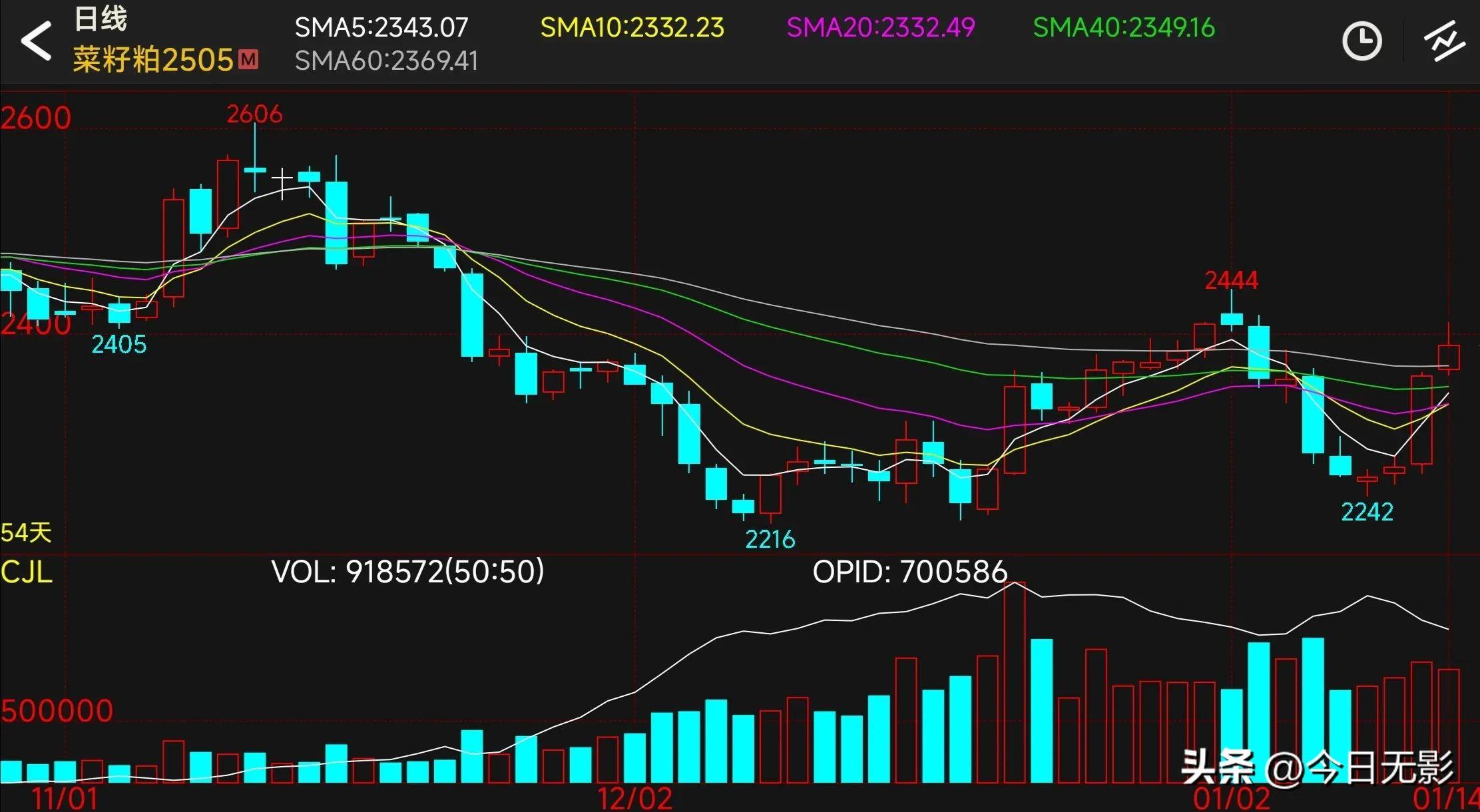Image resolution: width=1480 pixels, height=812 pixels.
Task: Tap the green SMA40:2349.16 label
Action: 1124,28
